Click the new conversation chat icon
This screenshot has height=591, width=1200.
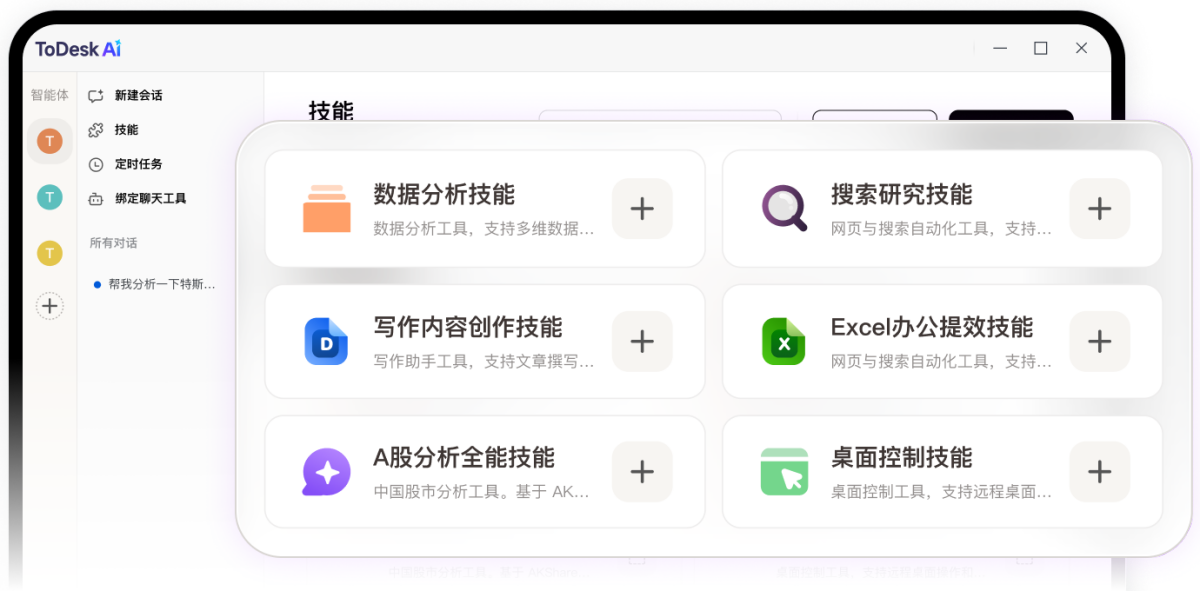[x=96, y=96]
